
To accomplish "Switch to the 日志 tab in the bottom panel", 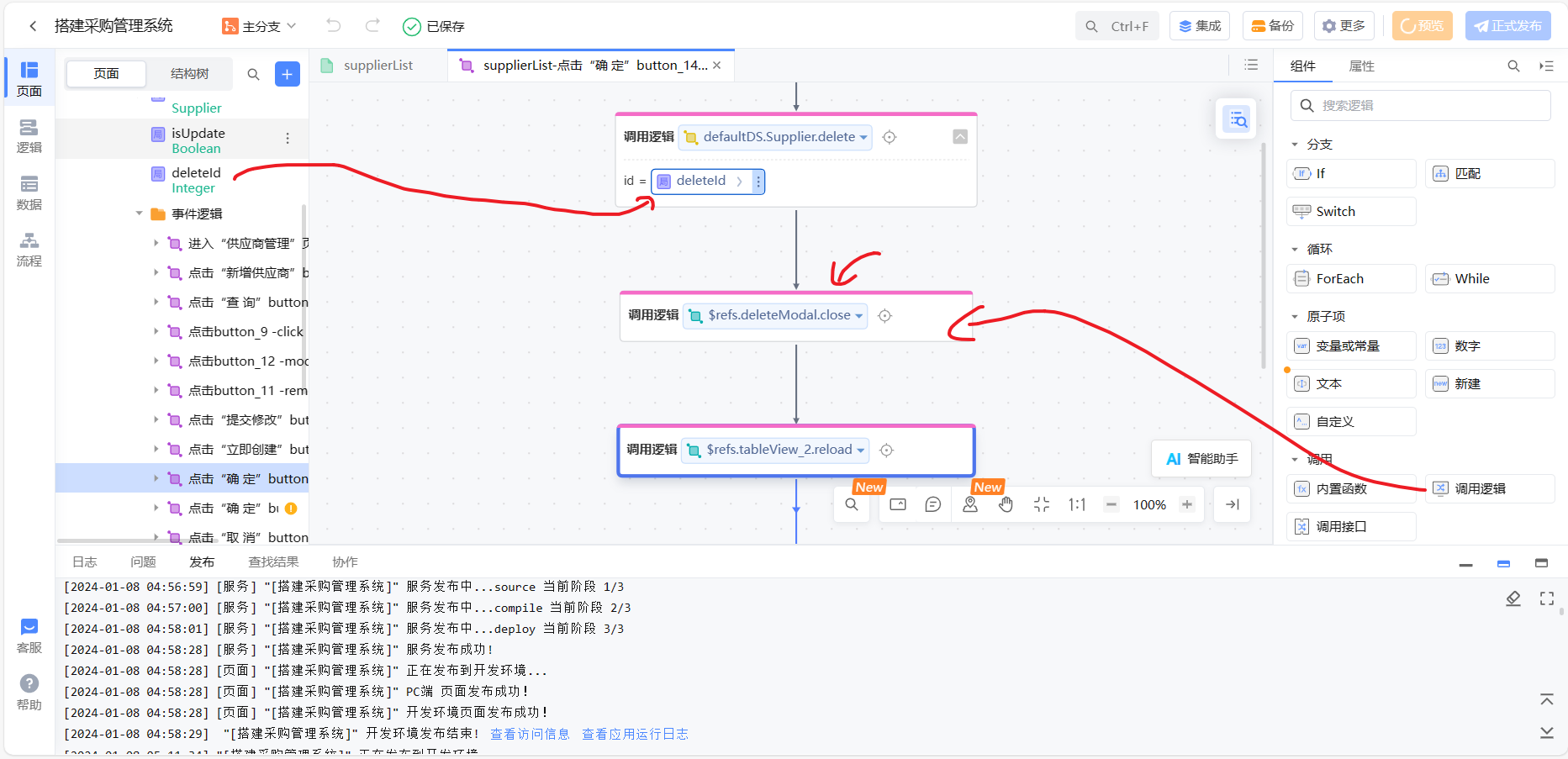I will (x=84, y=562).
